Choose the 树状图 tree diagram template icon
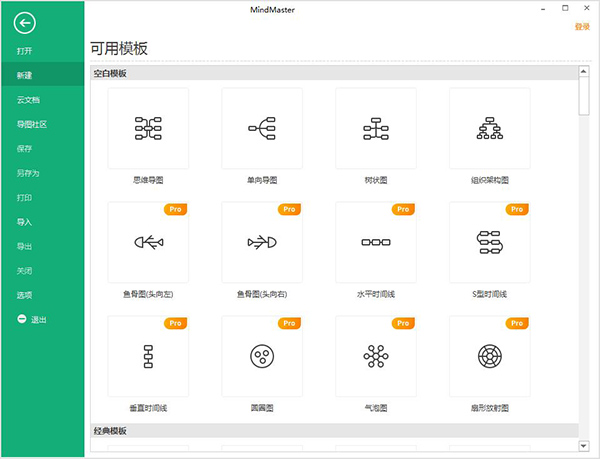 click(x=376, y=128)
